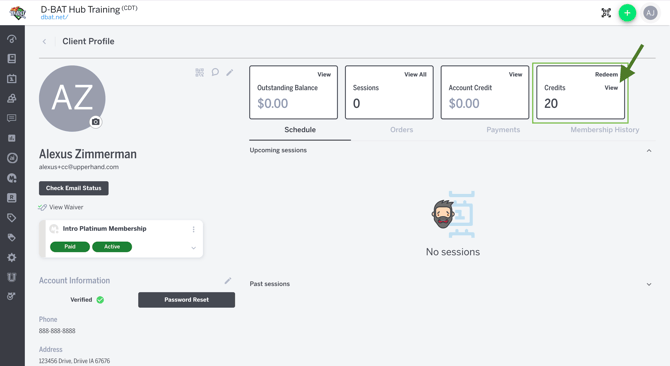Click View on Outstanding Balance card
Screen dimensions: 670x366
[324, 74]
